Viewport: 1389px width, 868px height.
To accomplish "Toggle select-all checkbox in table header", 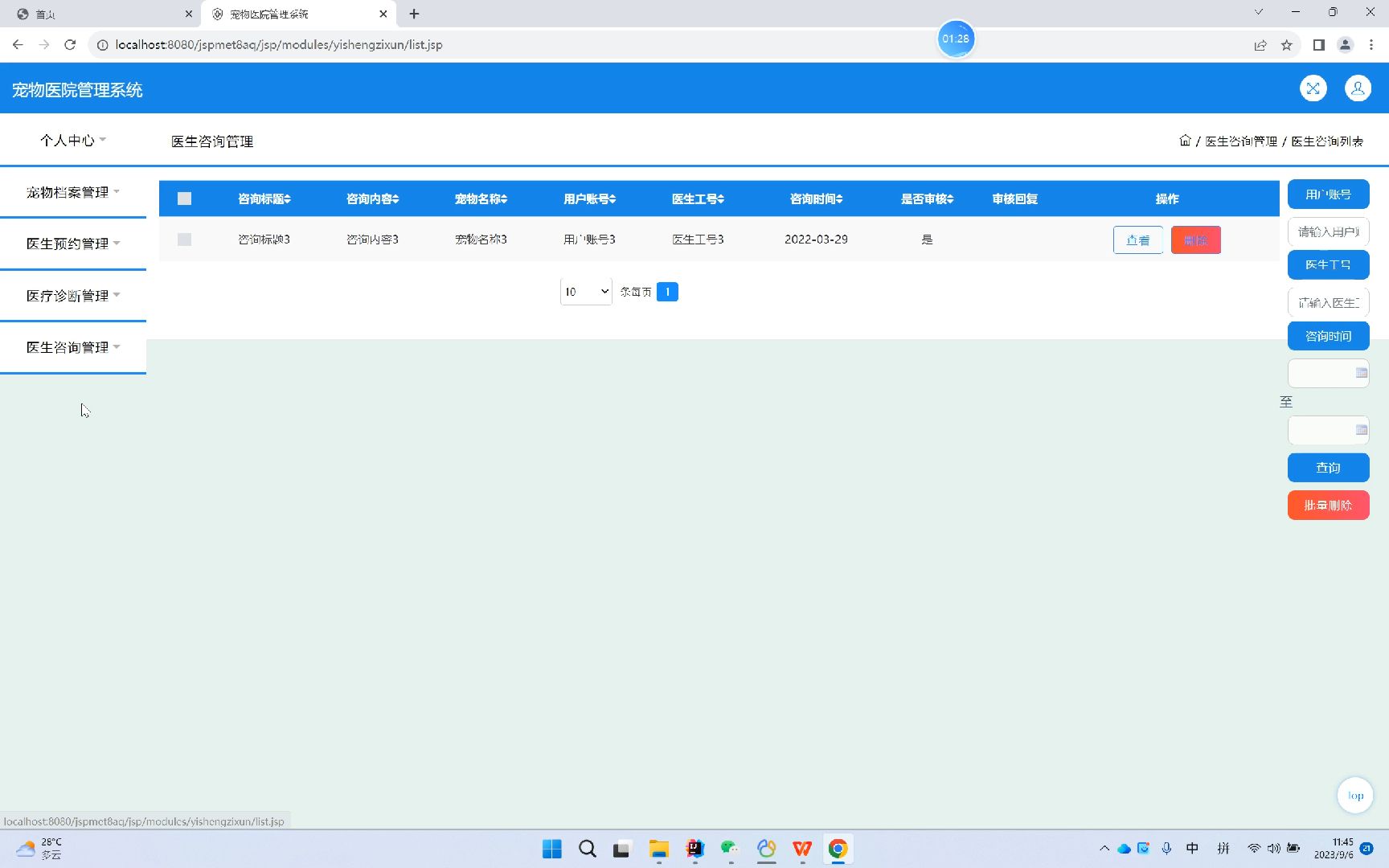I will 184,199.
